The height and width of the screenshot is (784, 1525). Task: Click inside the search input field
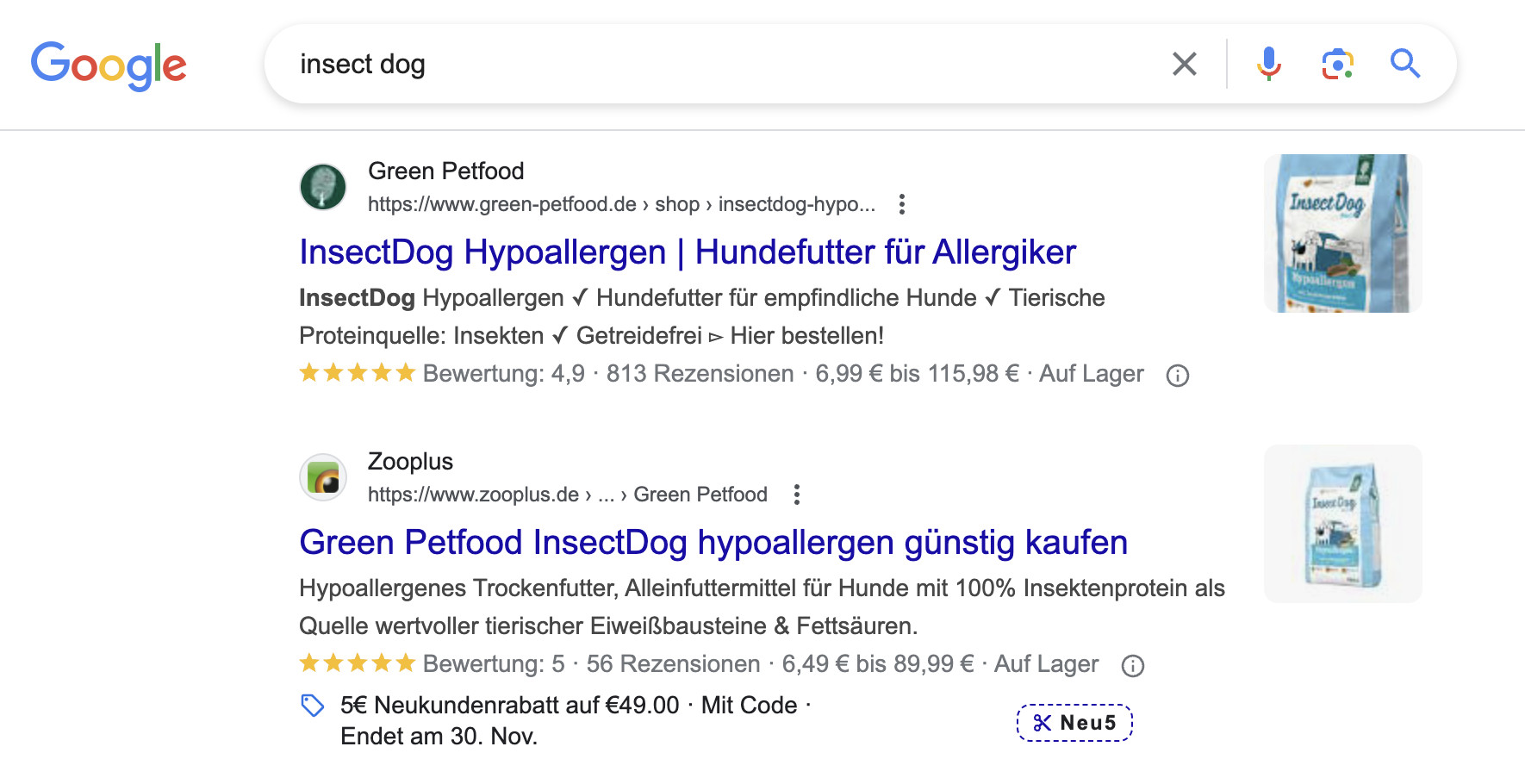click(x=603, y=63)
